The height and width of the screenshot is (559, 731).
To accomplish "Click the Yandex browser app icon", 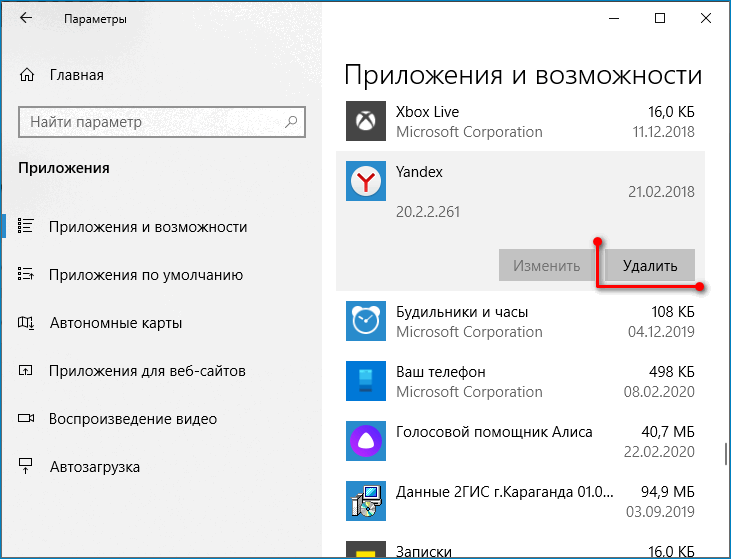I will point(365,182).
